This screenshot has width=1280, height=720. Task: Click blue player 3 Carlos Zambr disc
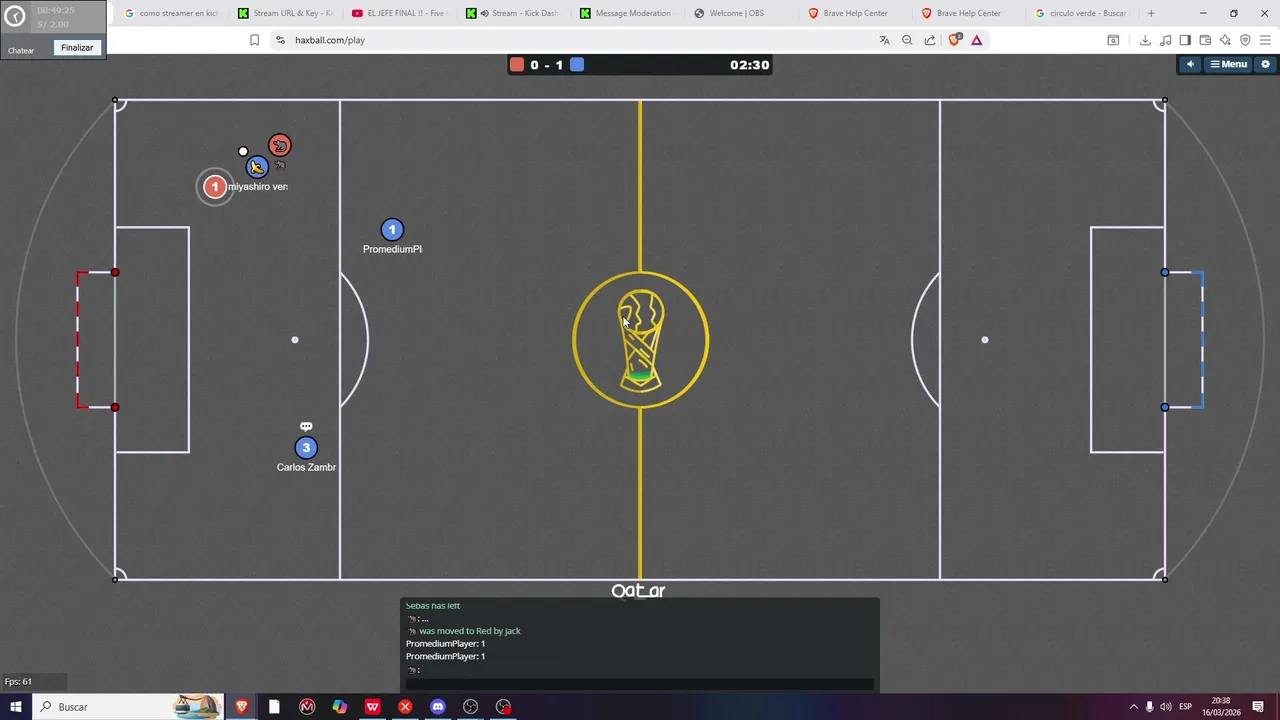(x=306, y=448)
